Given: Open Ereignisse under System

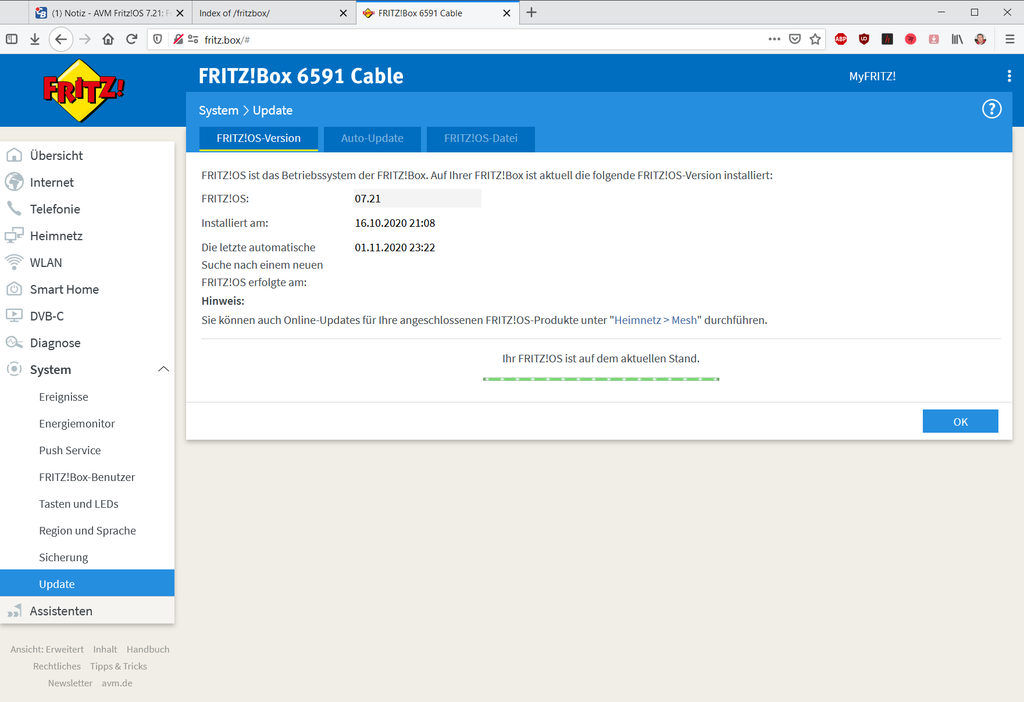Looking at the screenshot, I should [63, 397].
